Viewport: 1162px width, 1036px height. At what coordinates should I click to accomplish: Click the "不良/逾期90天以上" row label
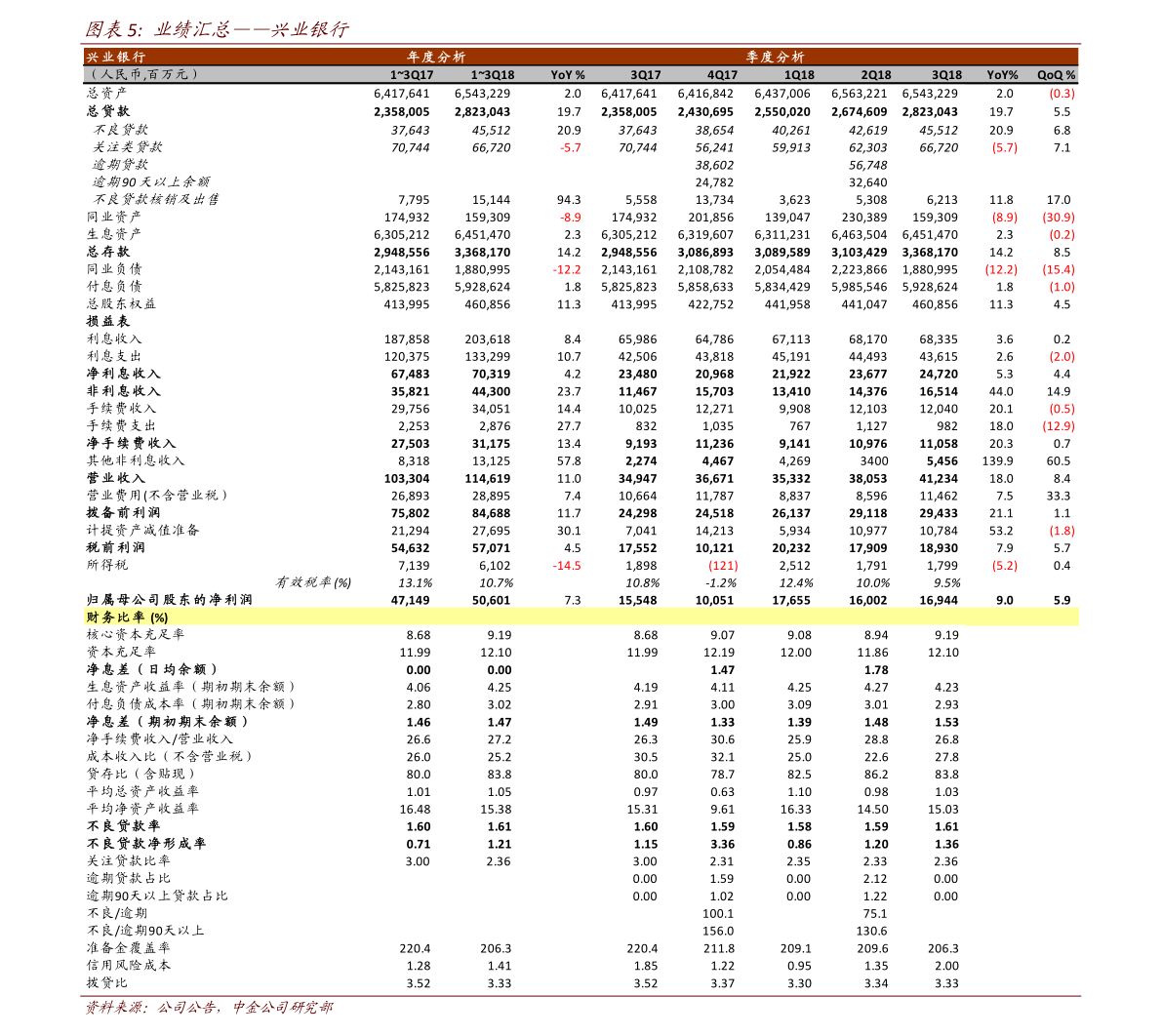click(x=146, y=930)
